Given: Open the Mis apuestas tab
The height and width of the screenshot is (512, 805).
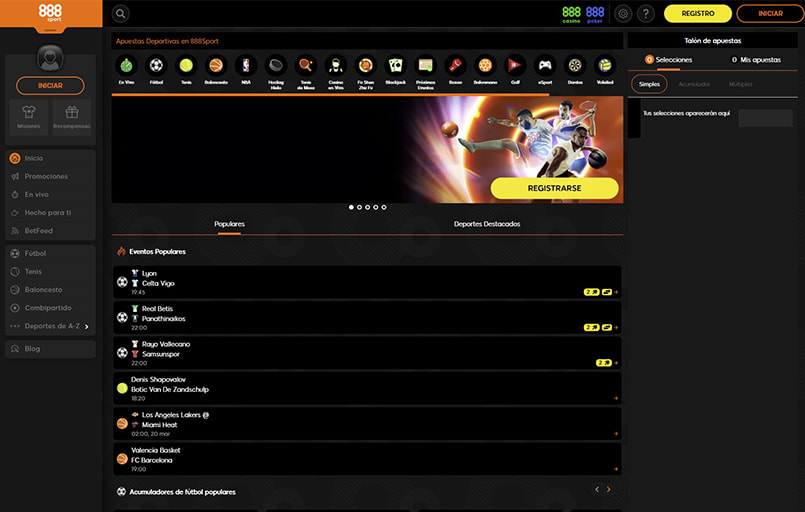Looking at the screenshot, I should coord(755,60).
